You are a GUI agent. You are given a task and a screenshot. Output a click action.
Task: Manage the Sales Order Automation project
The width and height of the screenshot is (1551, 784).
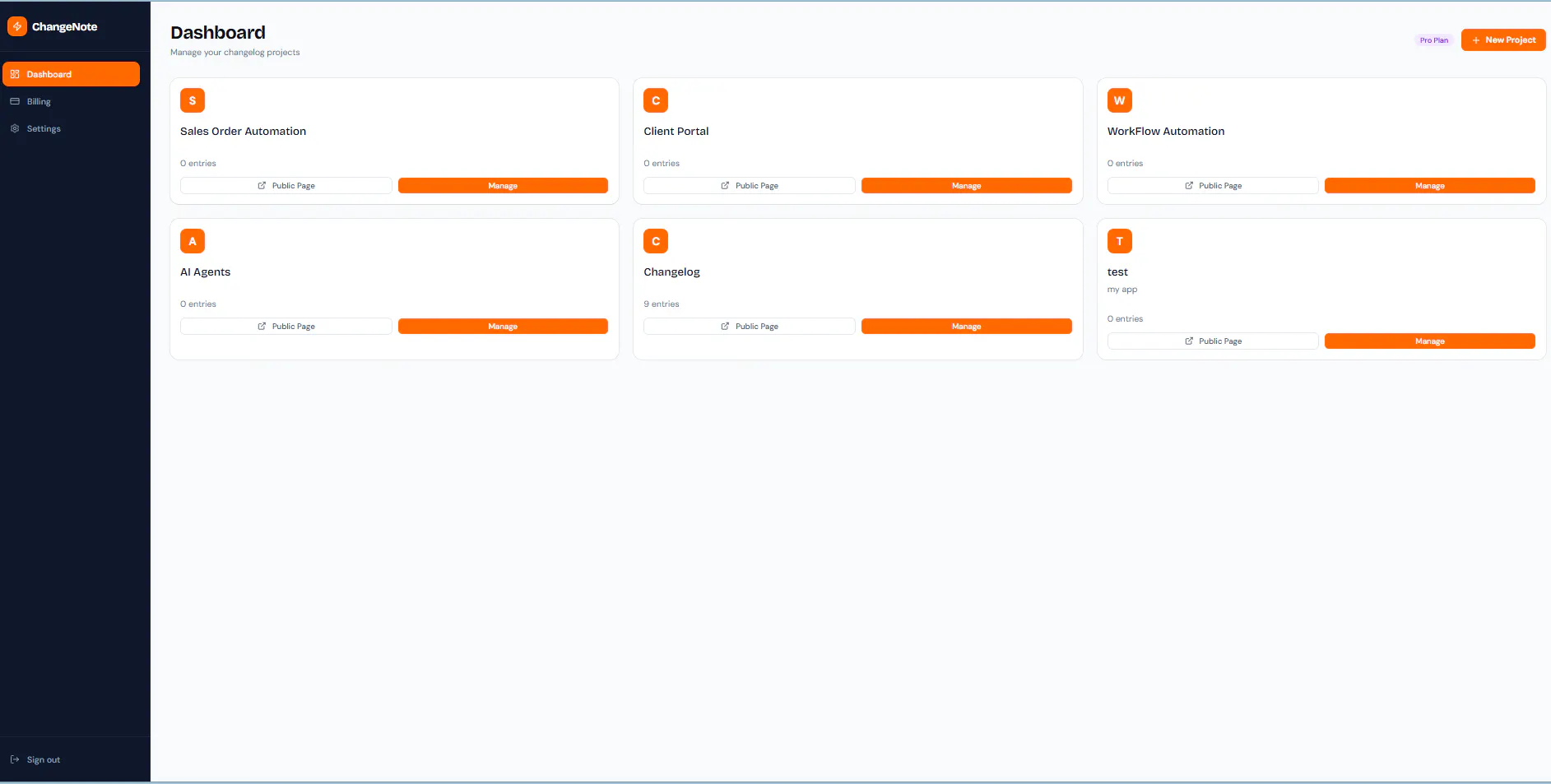pos(503,186)
